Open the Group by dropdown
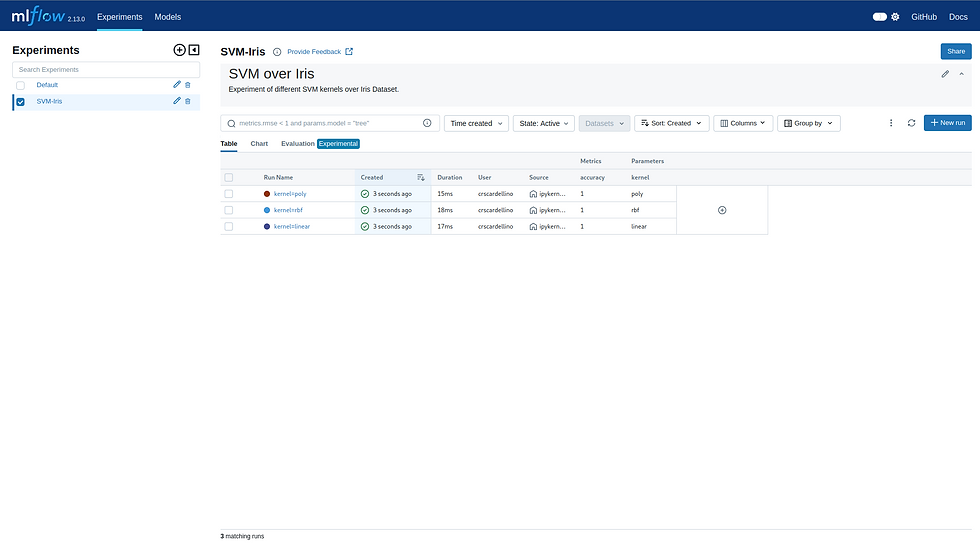 pyautogui.click(x=809, y=123)
